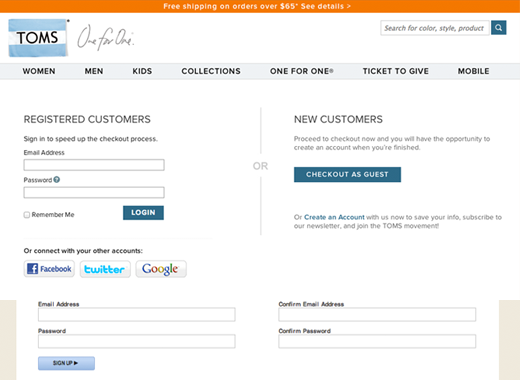Click the SIGN UP button
The height and width of the screenshot is (380, 520).
(x=66, y=363)
